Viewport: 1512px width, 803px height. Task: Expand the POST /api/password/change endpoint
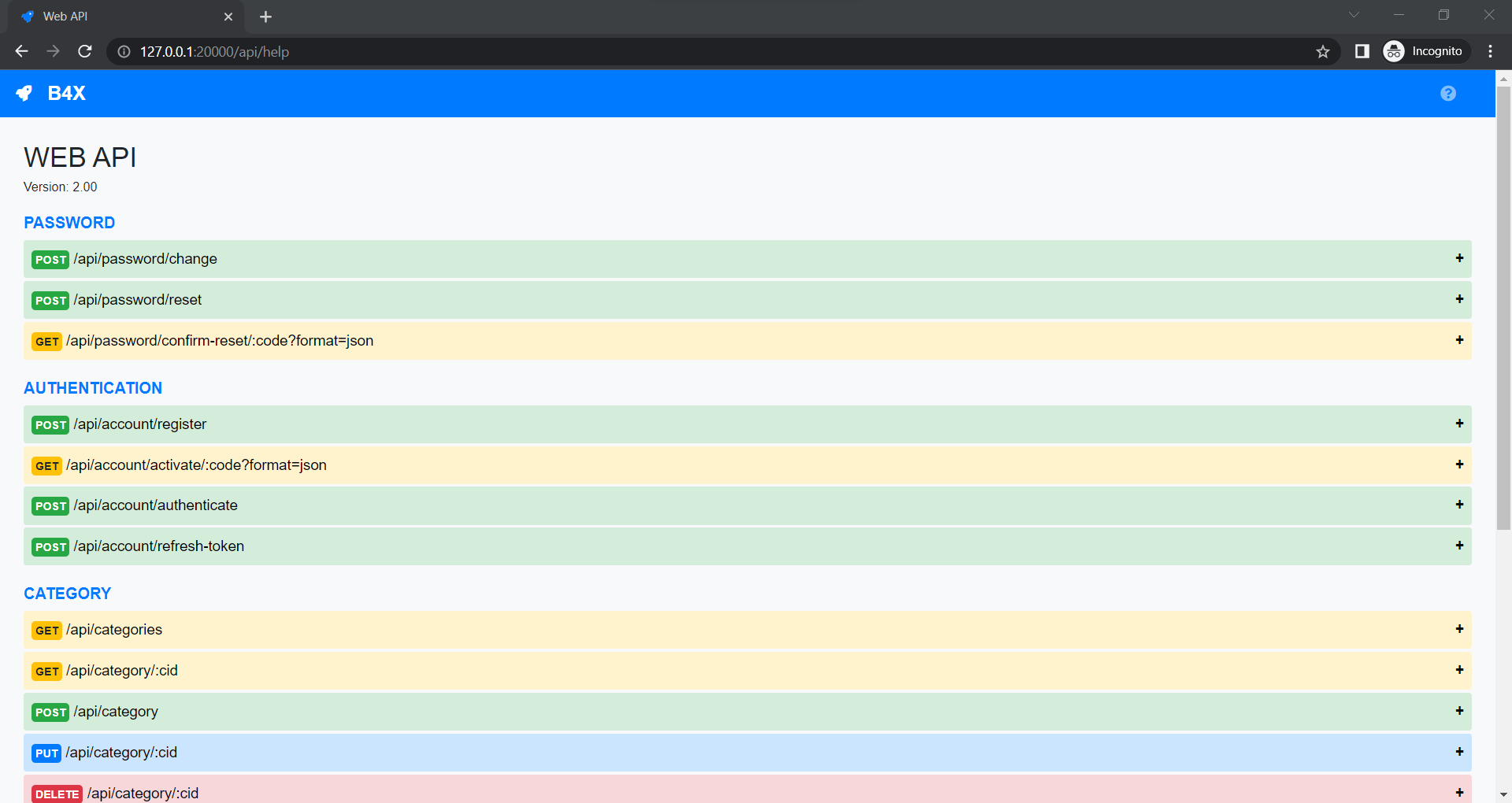[1459, 258]
